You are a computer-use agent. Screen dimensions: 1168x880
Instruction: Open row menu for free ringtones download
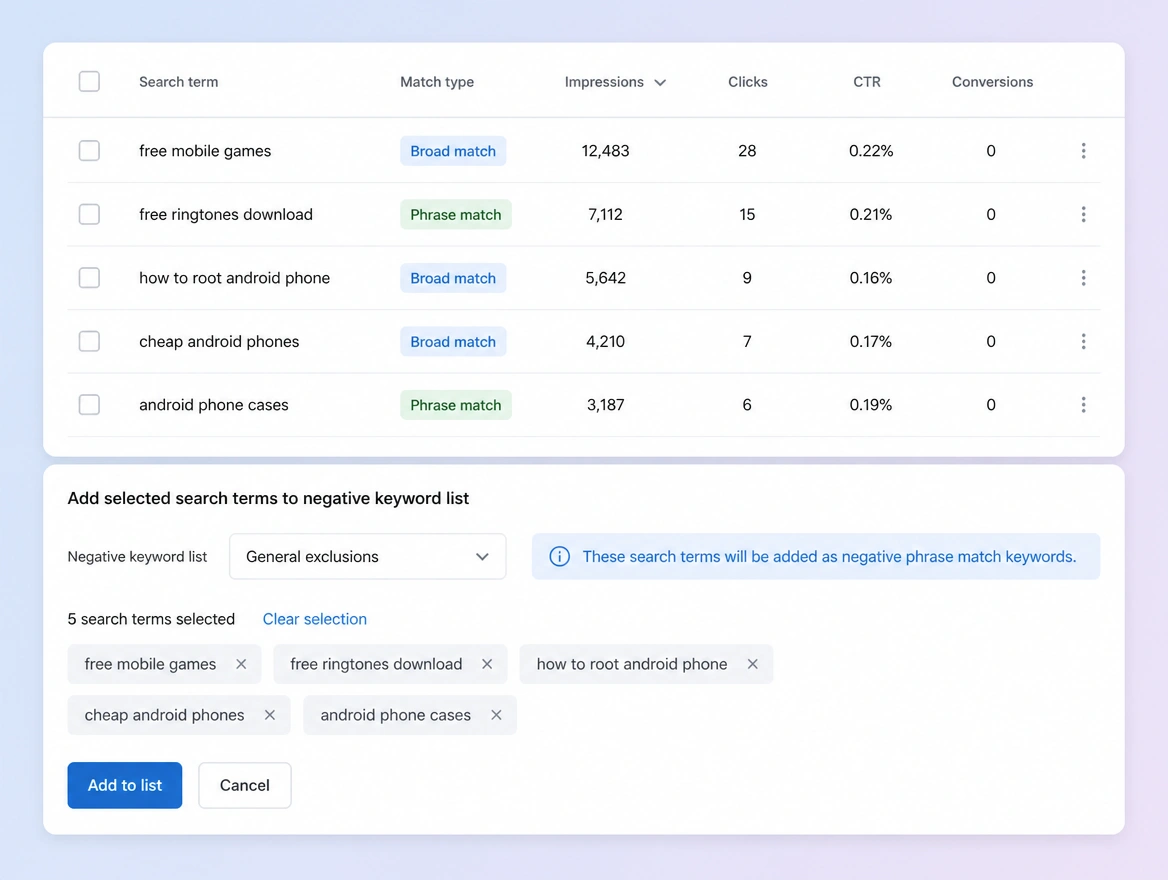[x=1083, y=215]
